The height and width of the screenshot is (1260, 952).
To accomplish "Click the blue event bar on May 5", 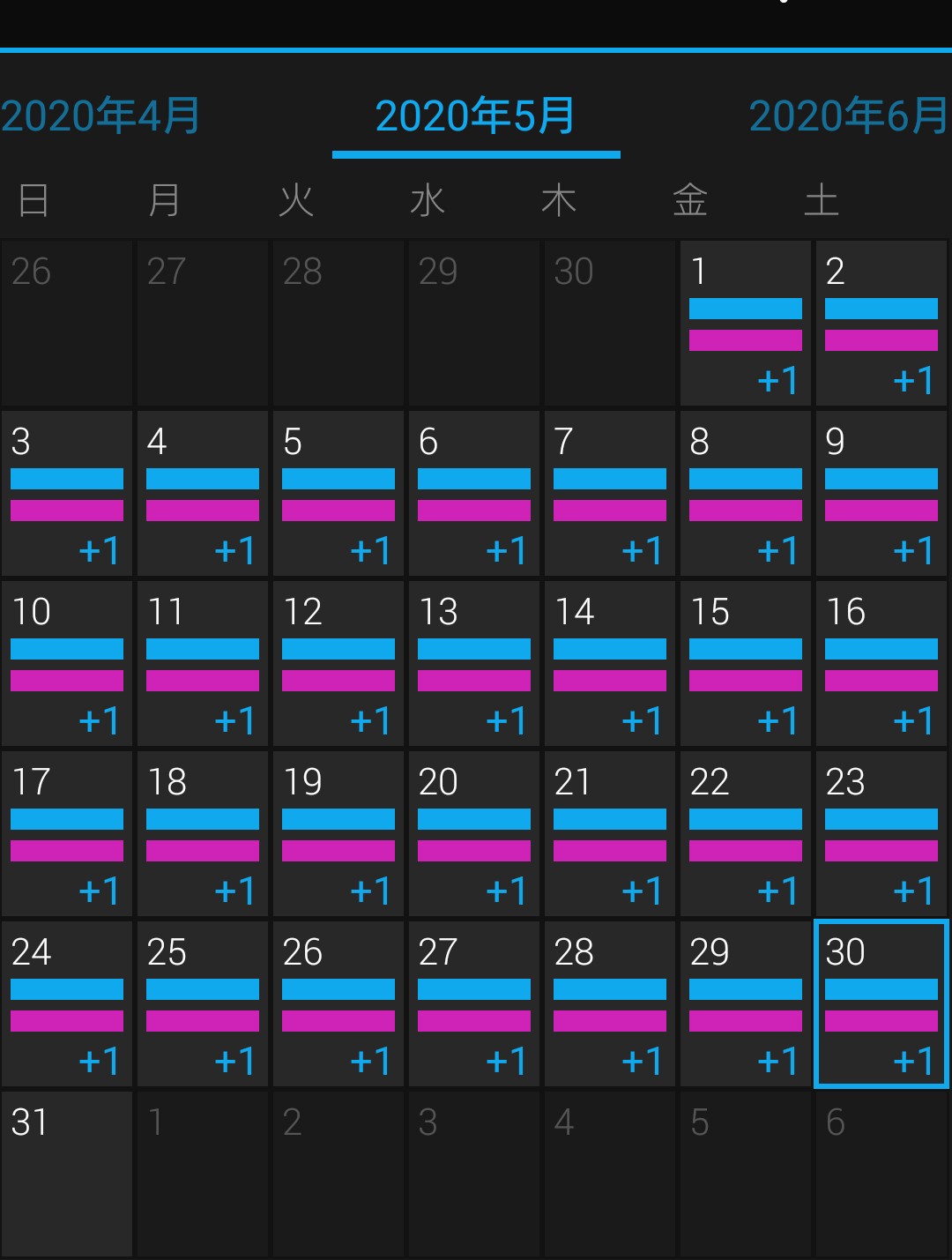I will (338, 479).
